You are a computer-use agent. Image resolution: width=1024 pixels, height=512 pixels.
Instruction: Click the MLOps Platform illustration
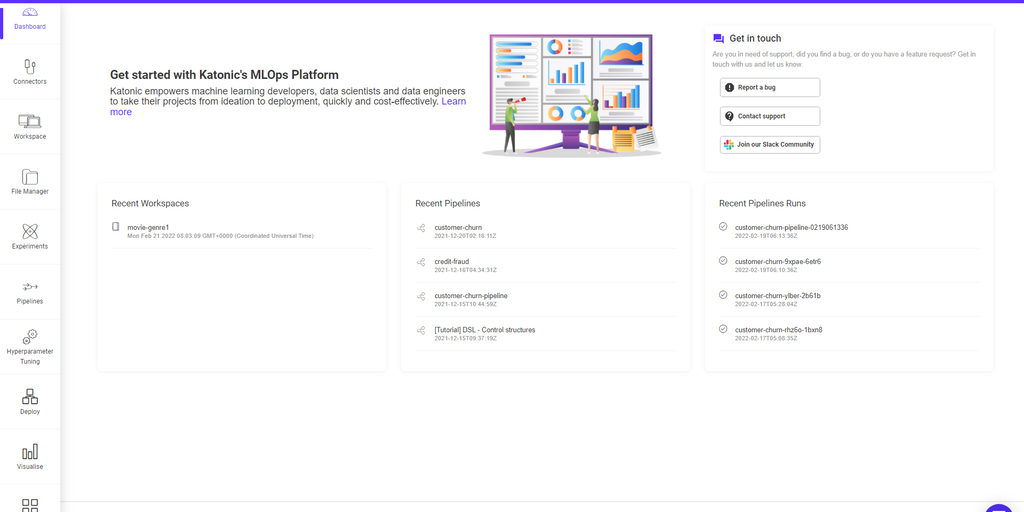571,95
